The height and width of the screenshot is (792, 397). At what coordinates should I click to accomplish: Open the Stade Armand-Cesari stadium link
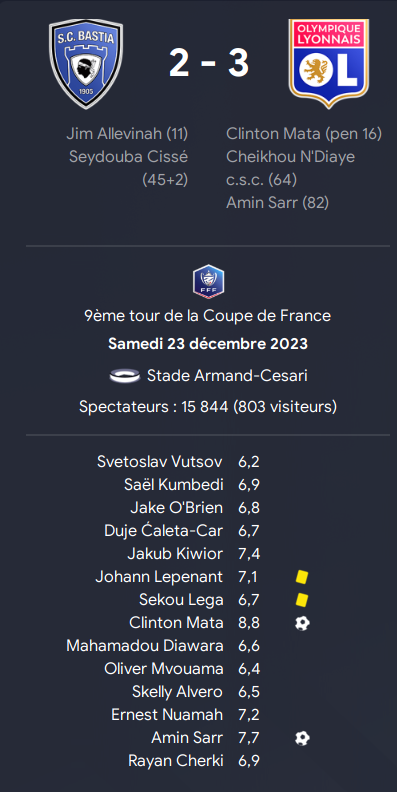(x=227, y=376)
